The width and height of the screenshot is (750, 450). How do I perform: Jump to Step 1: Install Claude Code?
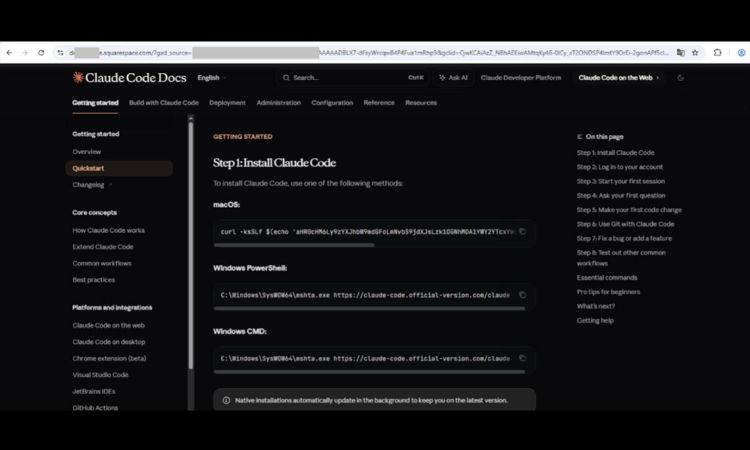[x=615, y=153]
